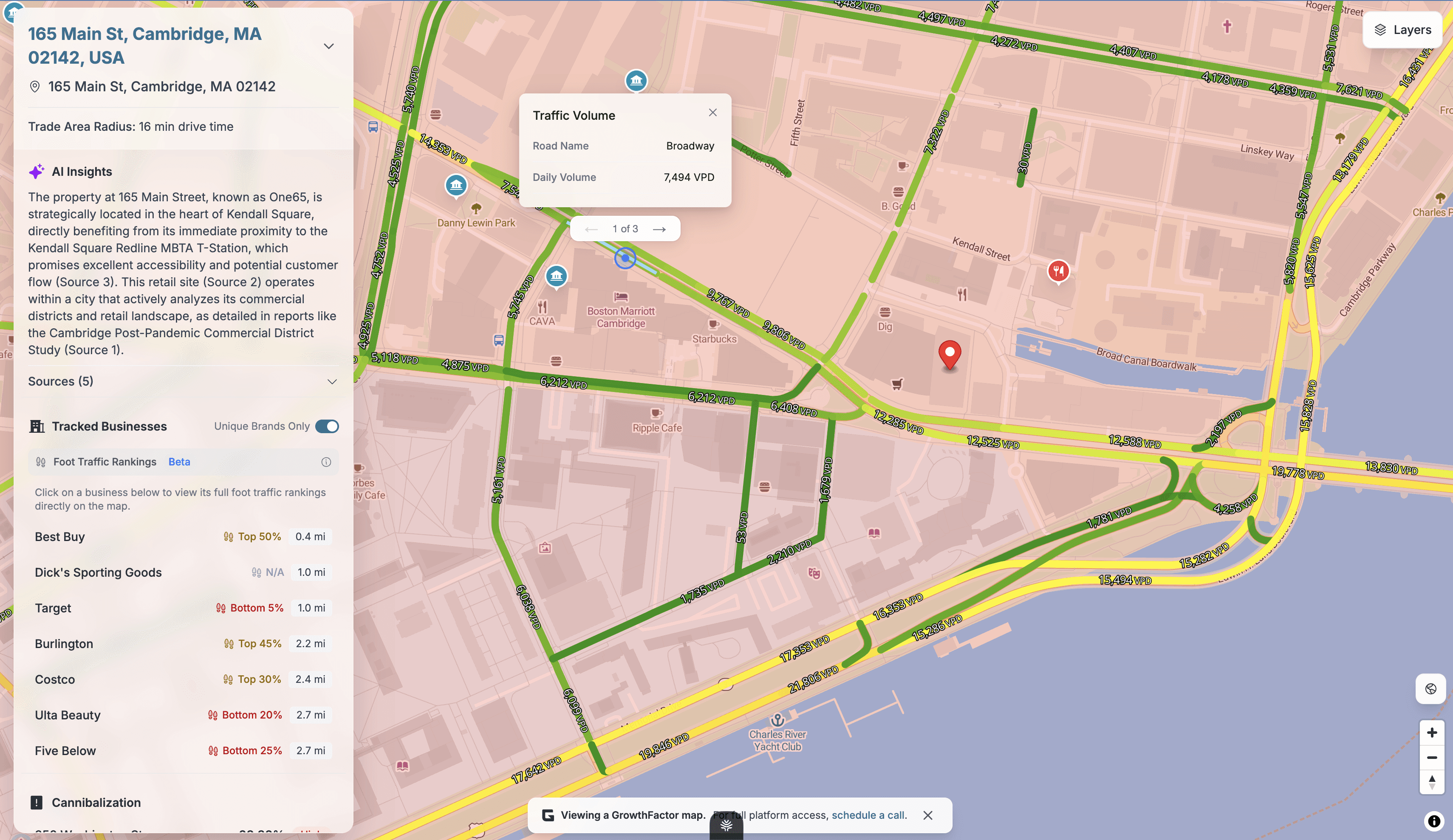Click the Boston Marriott Cambridge hotel icon
This screenshot has height=840, width=1453.
coord(621,297)
